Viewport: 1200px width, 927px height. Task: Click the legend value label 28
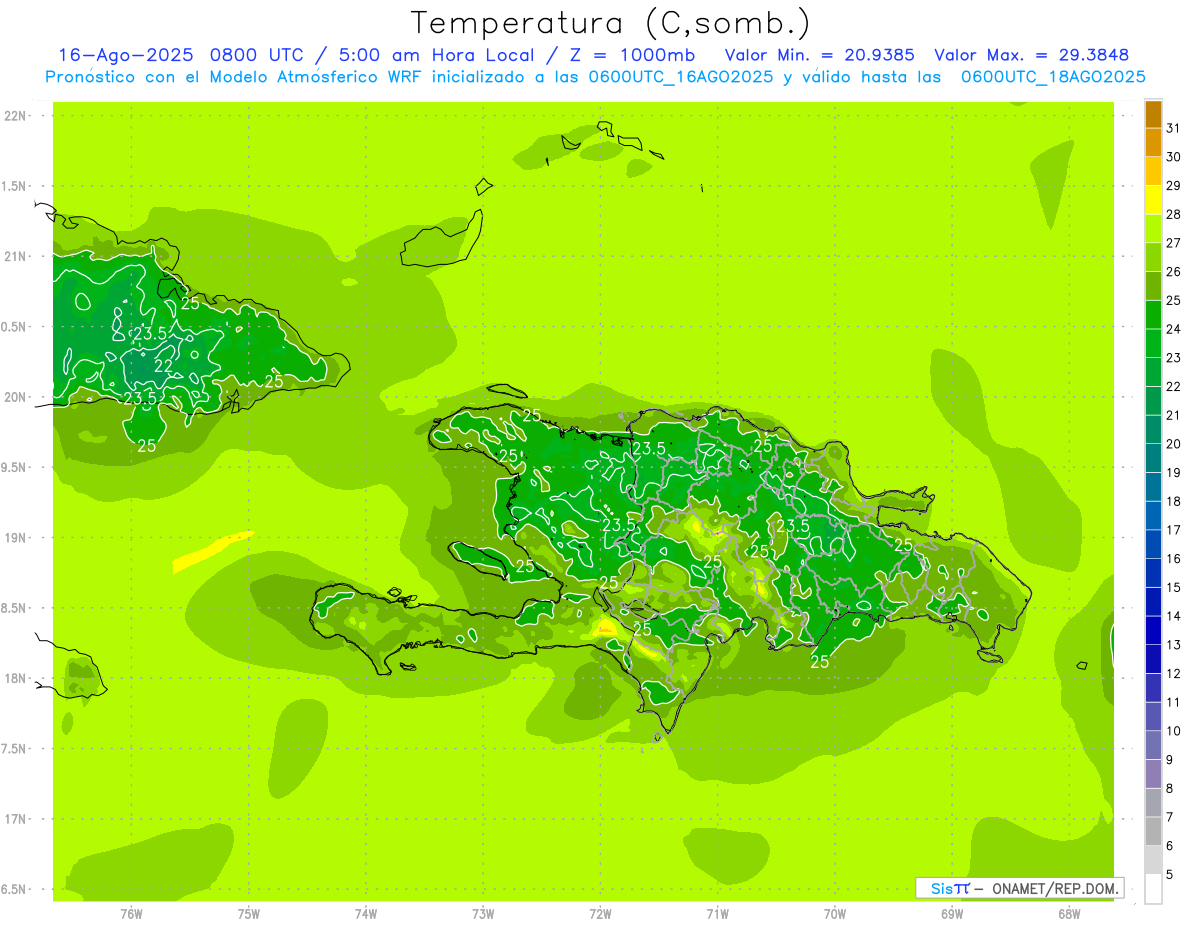1173,214
